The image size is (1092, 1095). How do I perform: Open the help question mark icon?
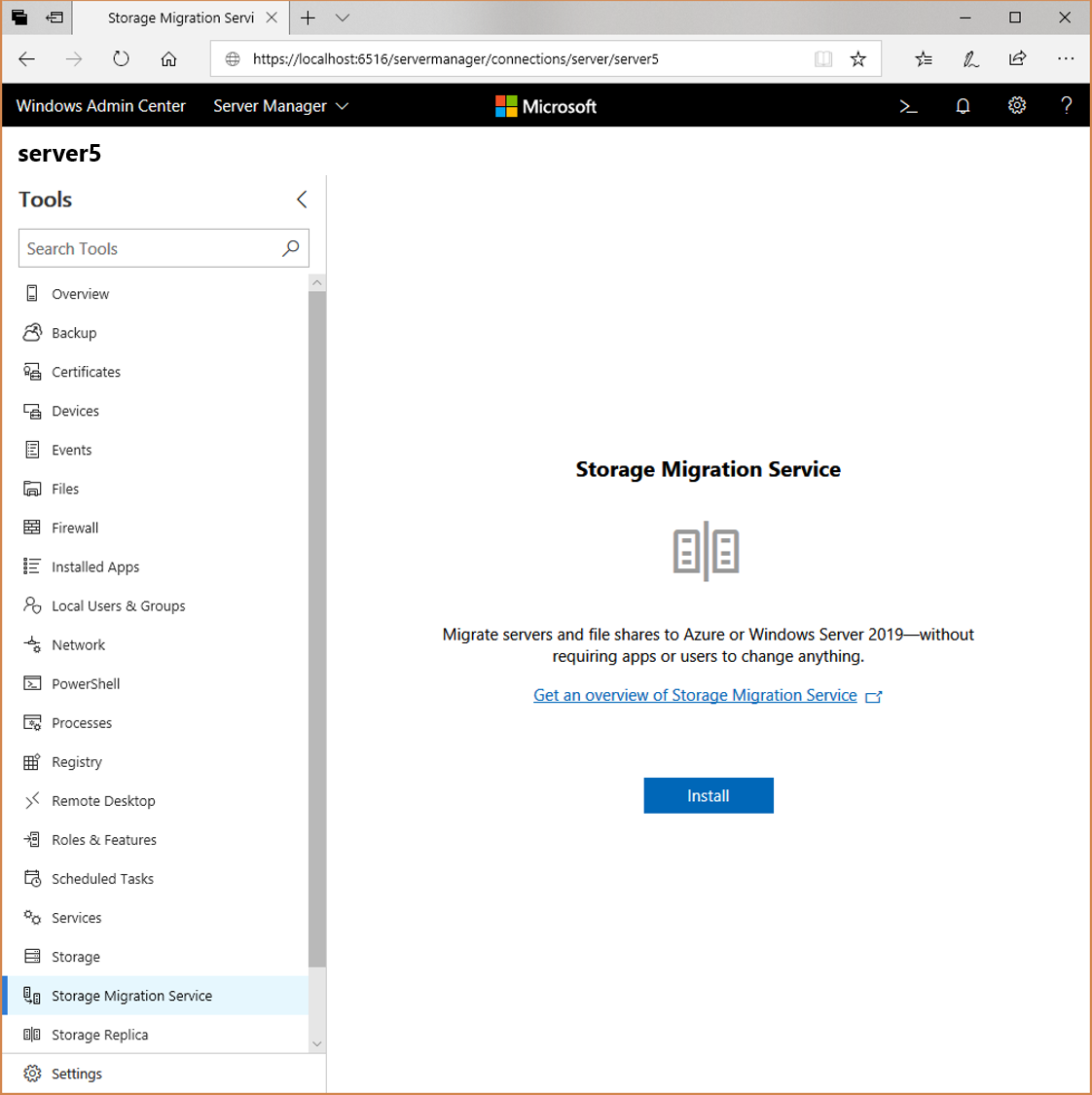click(1066, 105)
